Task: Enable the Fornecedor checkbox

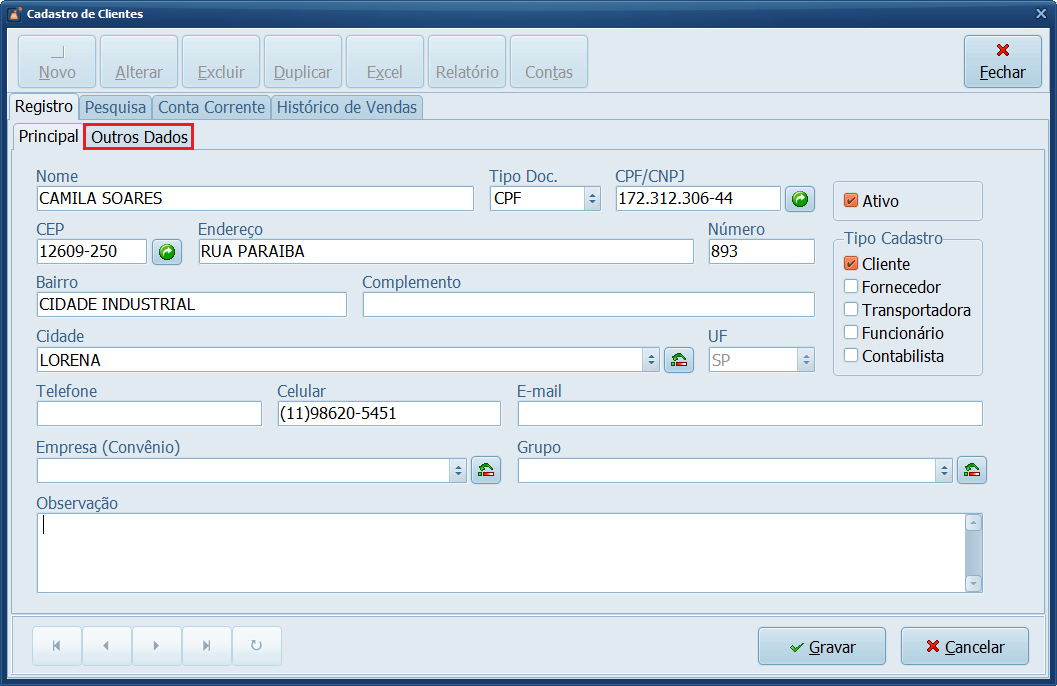Action: coord(851,287)
